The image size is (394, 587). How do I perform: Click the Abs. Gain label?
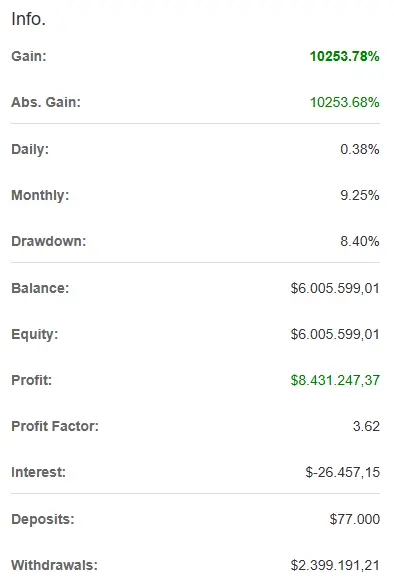[x=46, y=102]
